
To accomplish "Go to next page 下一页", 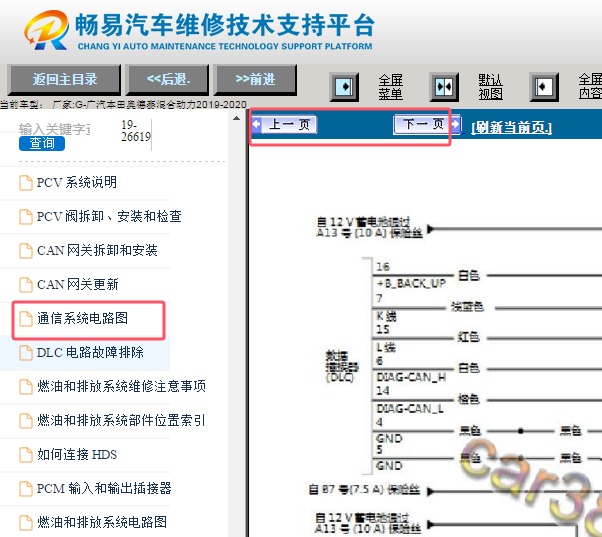I will (427, 124).
